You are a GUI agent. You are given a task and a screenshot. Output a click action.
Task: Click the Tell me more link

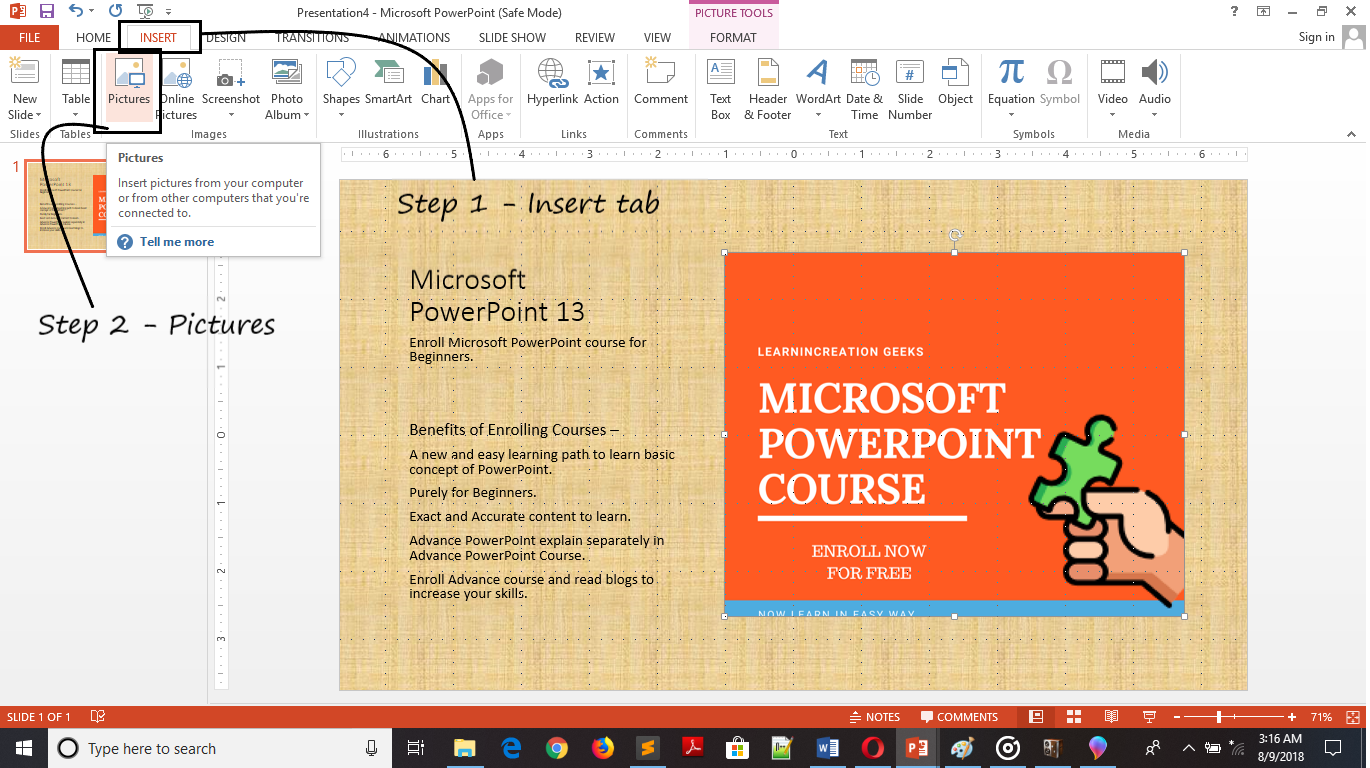pos(177,242)
